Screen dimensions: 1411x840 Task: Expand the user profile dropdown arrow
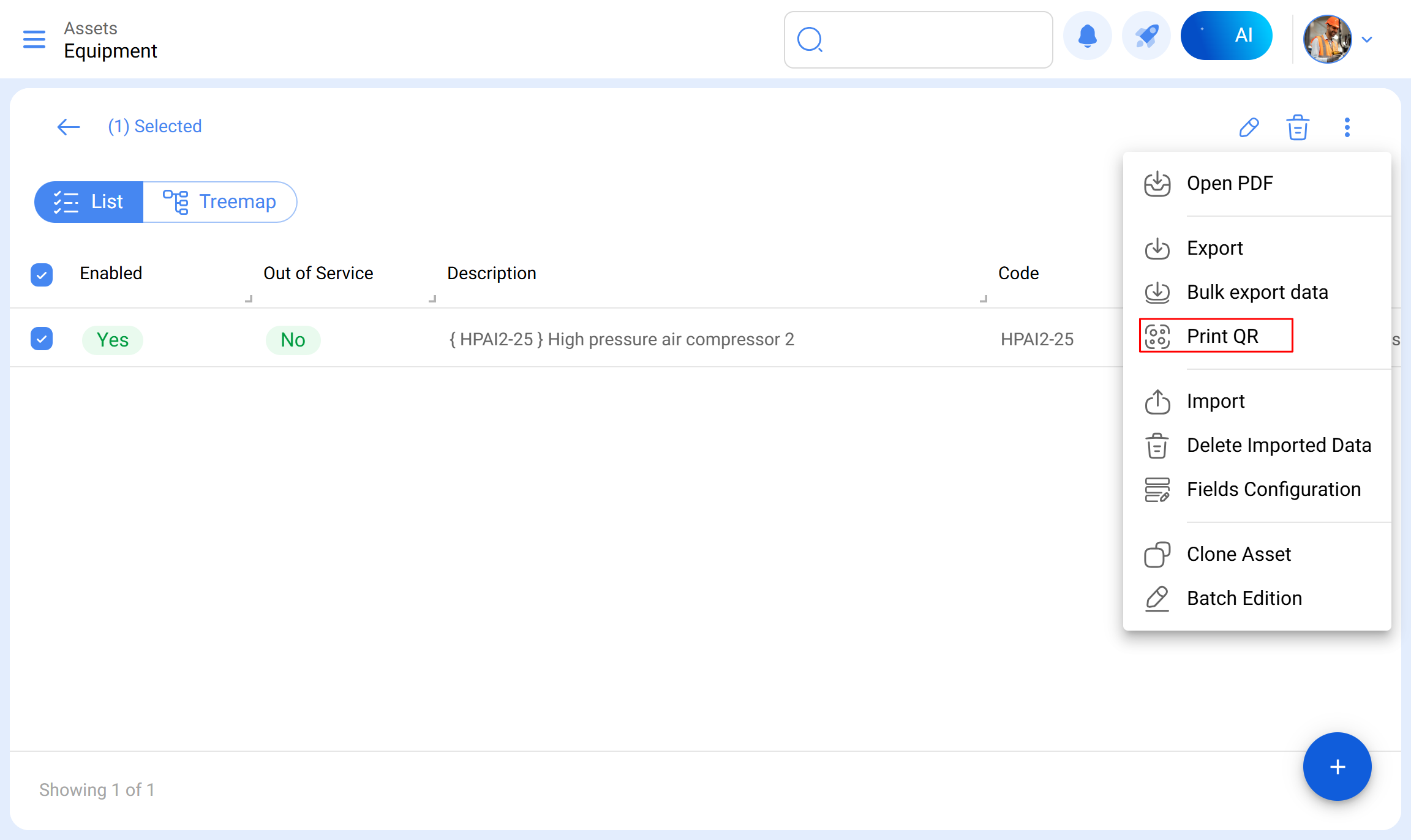pos(1367,40)
